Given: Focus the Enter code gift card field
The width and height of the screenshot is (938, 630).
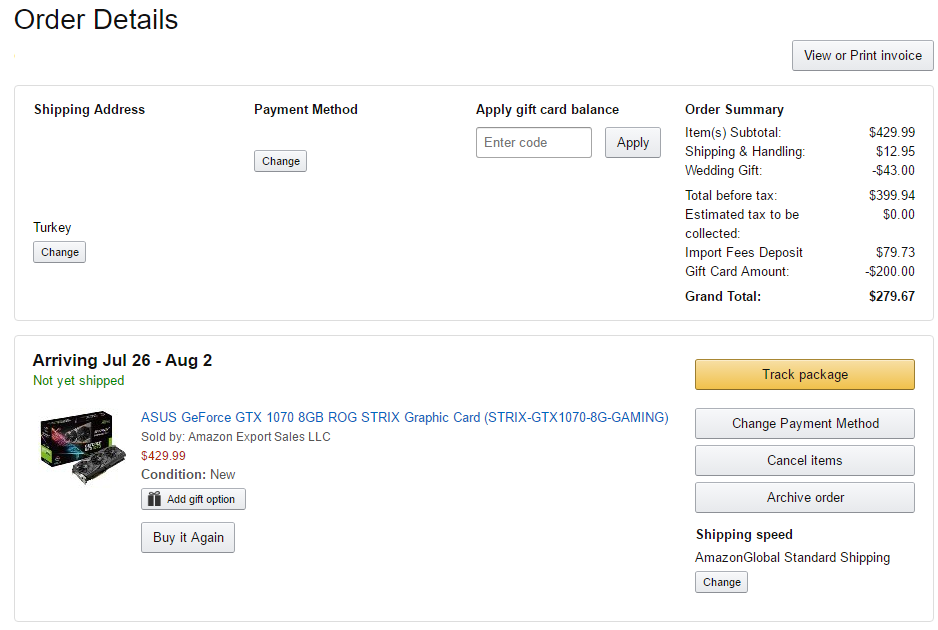Looking at the screenshot, I should tap(534, 142).
